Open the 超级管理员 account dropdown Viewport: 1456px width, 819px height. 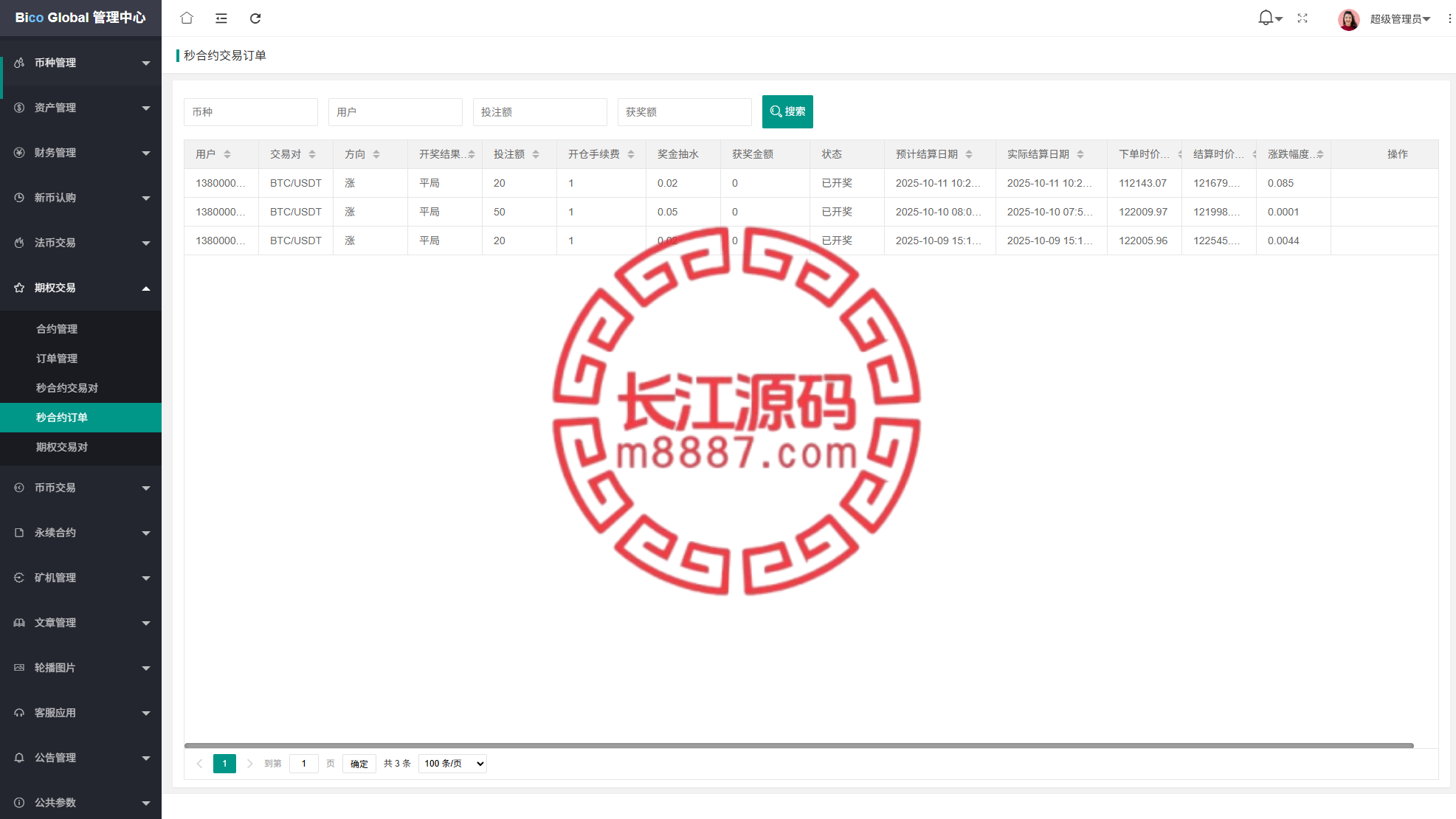tap(1400, 19)
